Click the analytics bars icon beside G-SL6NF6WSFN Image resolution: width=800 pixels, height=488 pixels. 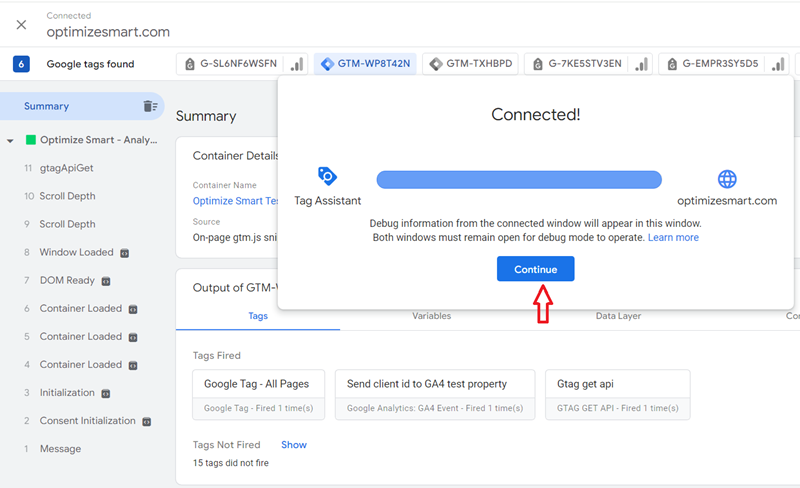coord(297,64)
